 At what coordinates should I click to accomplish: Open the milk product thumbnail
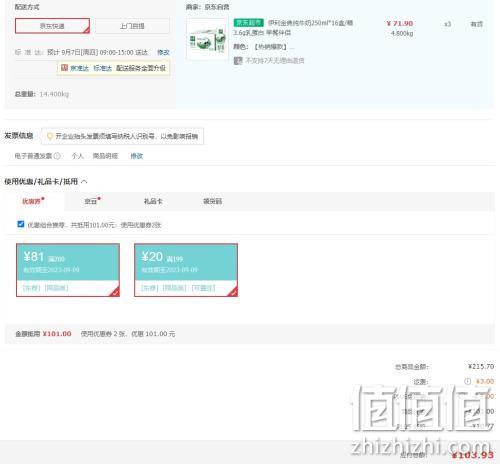pyautogui.click(x=207, y=39)
